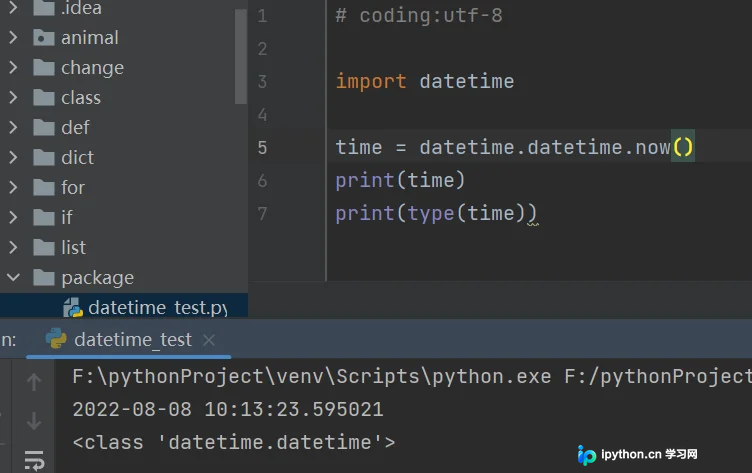Image resolution: width=752 pixels, height=473 pixels.
Task: Click the 'time' variable on line 5
Action: pyautogui.click(x=359, y=147)
